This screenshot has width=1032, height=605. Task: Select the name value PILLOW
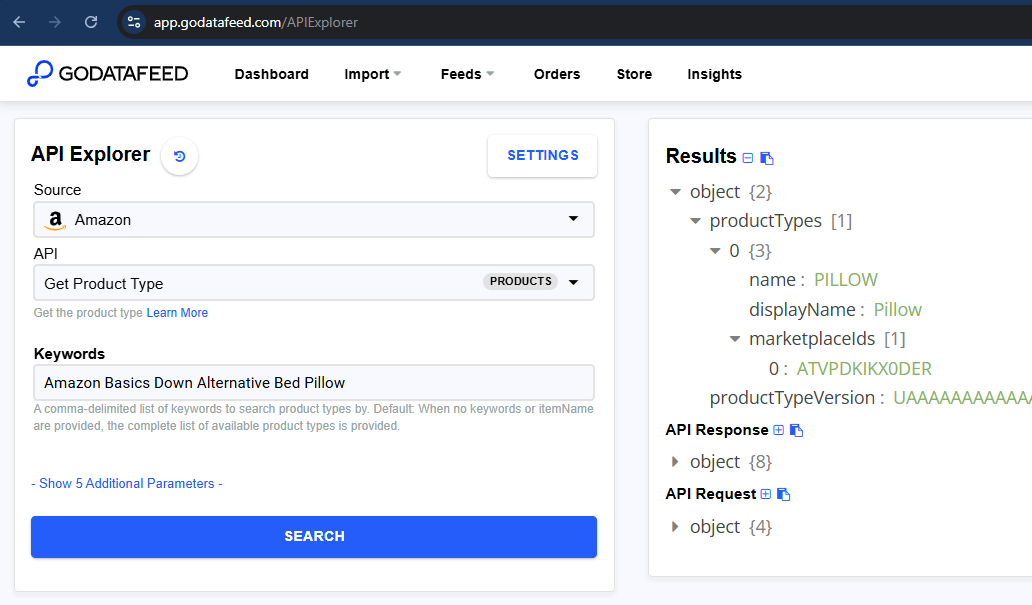pos(846,280)
